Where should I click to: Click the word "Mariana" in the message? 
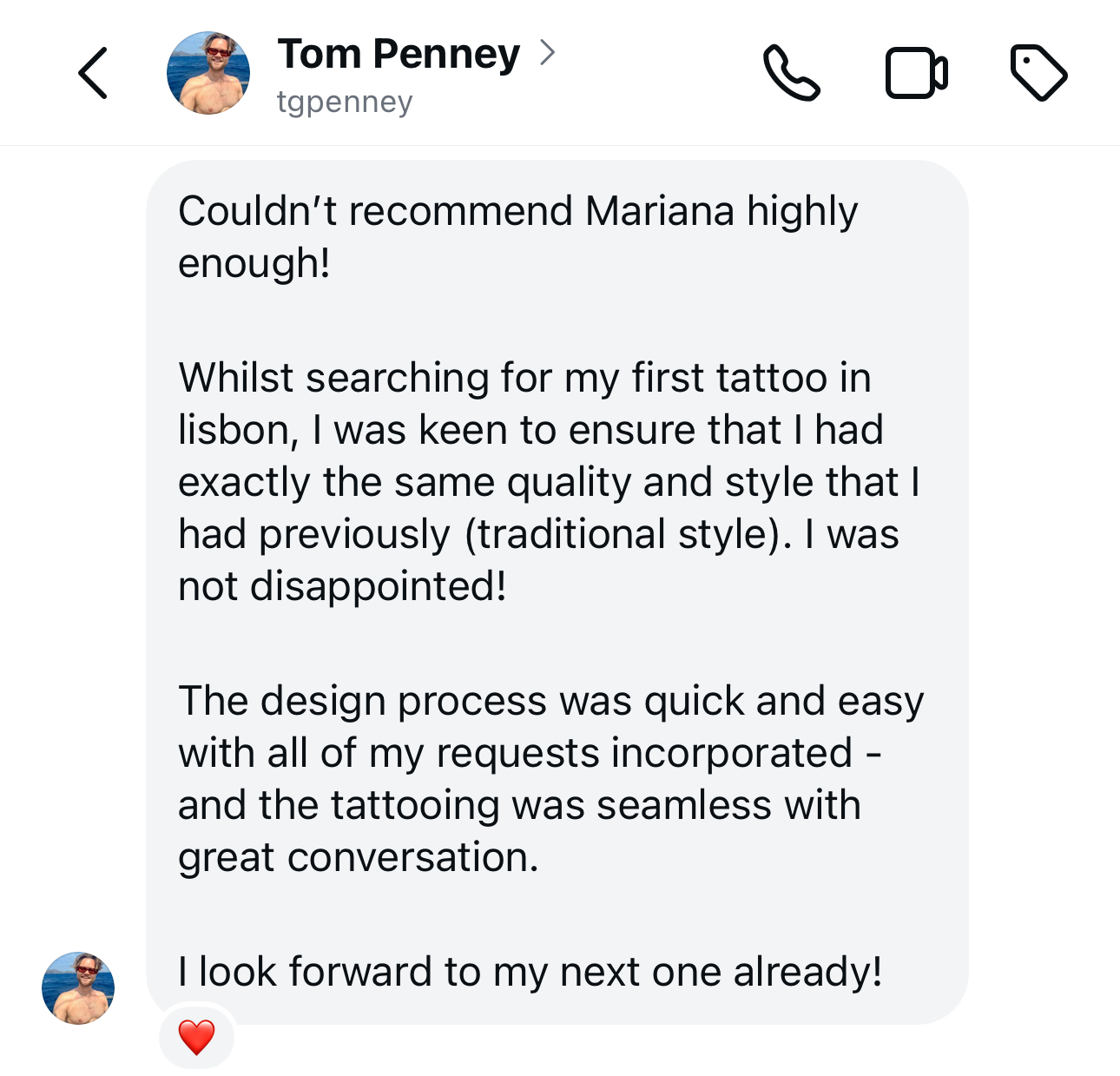[659, 211]
